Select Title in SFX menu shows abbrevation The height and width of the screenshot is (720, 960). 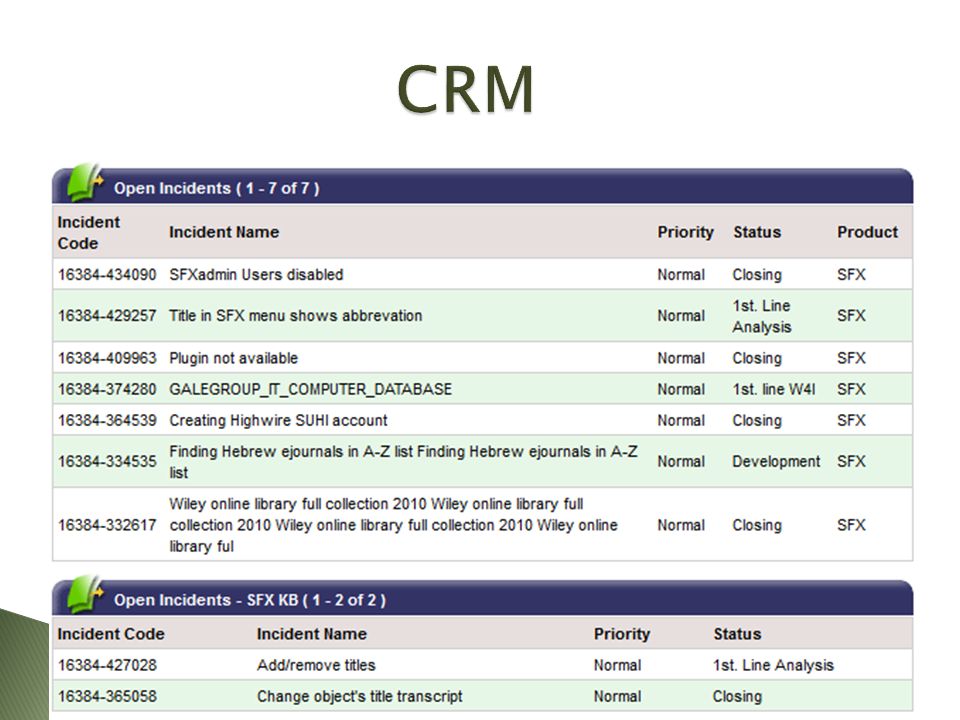pyautogui.click(x=296, y=316)
